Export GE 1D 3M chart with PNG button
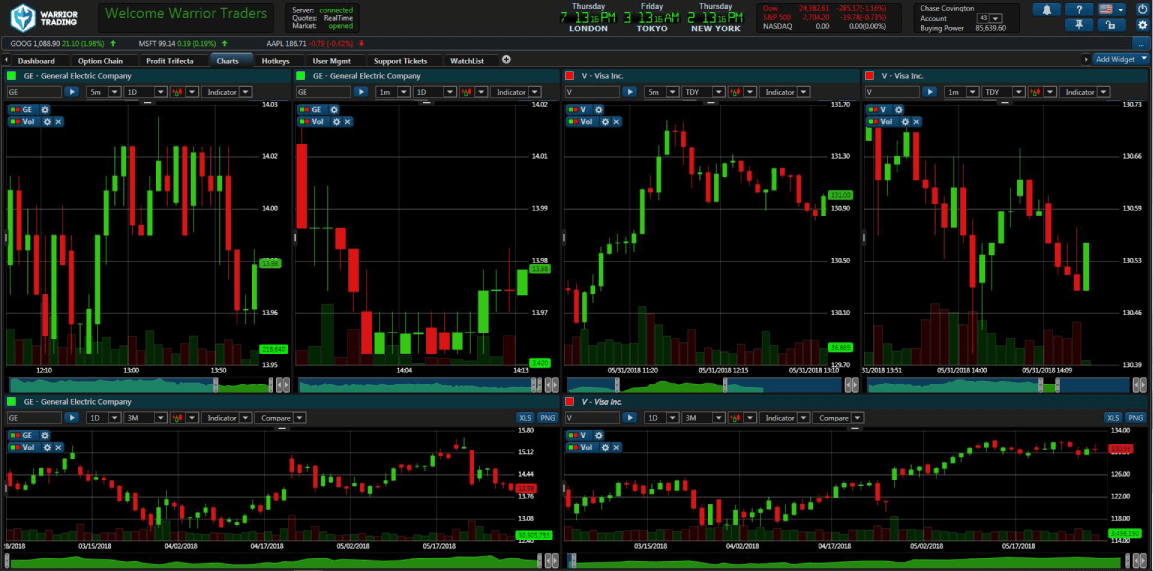 click(x=547, y=417)
